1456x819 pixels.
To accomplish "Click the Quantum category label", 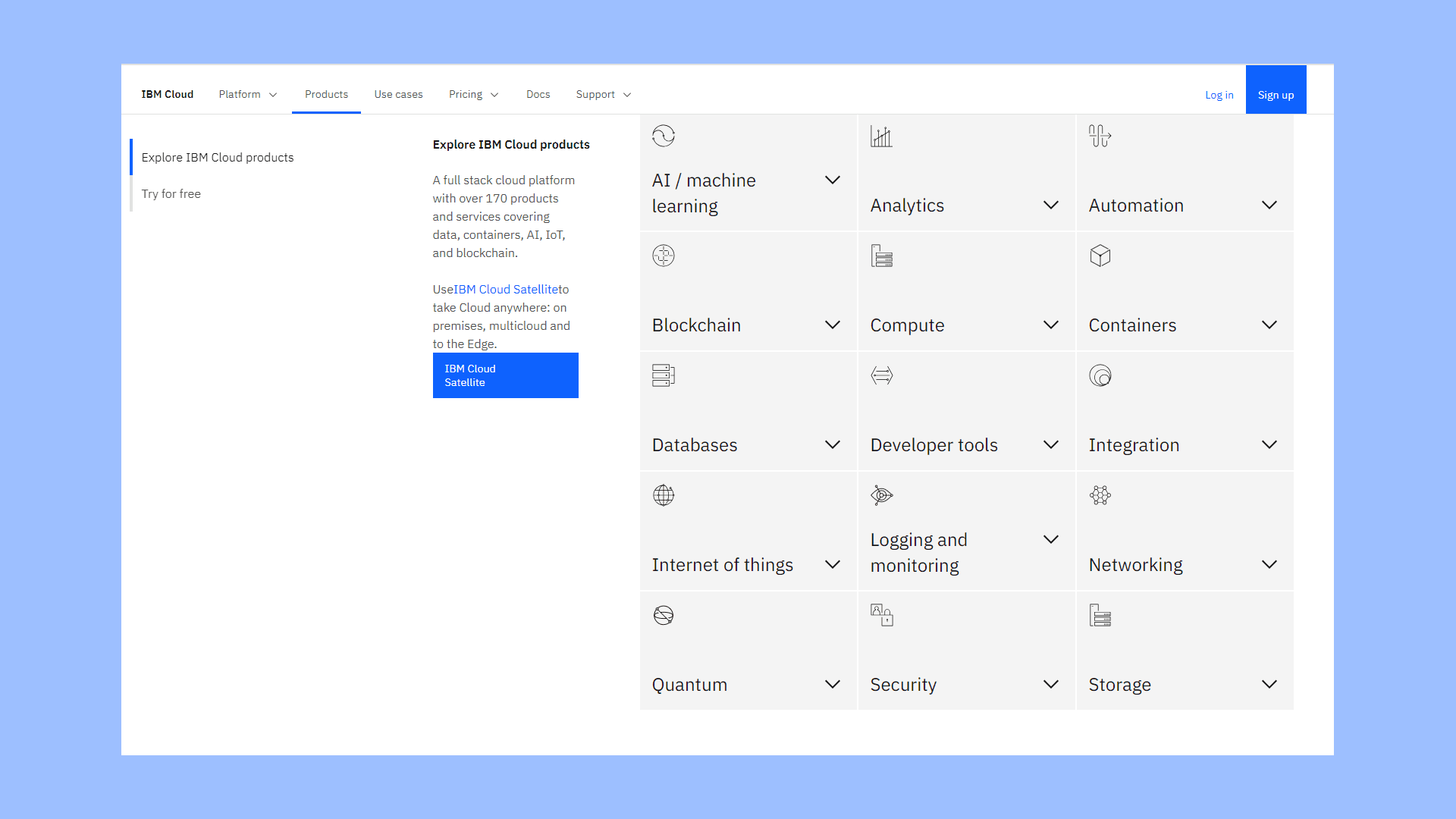I will click(x=689, y=685).
